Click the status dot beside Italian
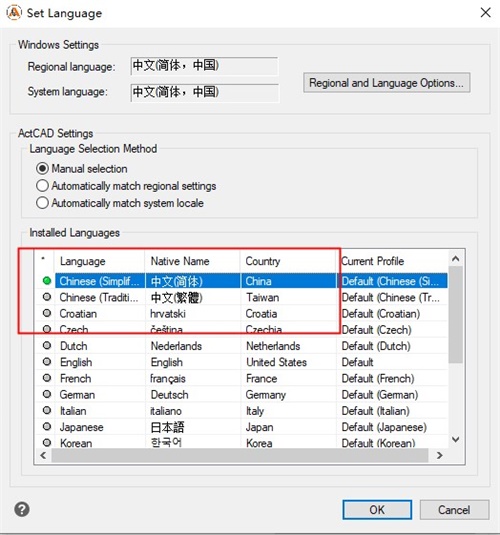 47,410
